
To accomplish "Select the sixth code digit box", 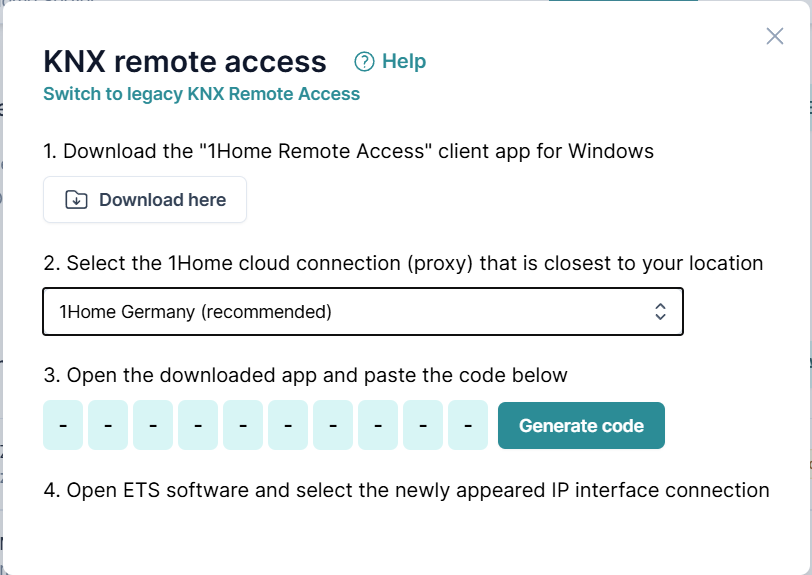I will [288, 426].
